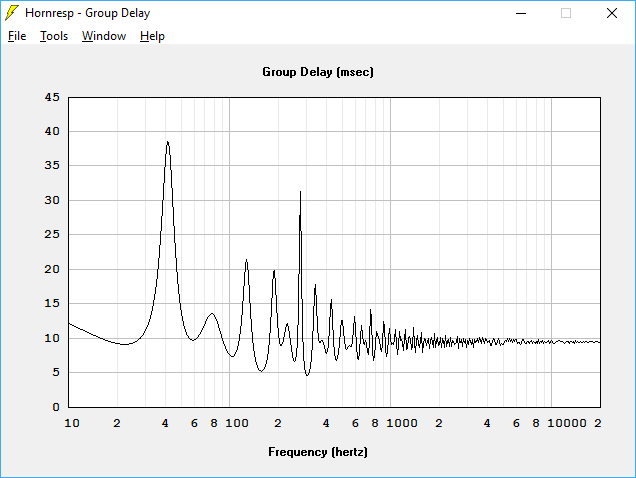Click the 25 value on the vertical axis

click(52, 234)
